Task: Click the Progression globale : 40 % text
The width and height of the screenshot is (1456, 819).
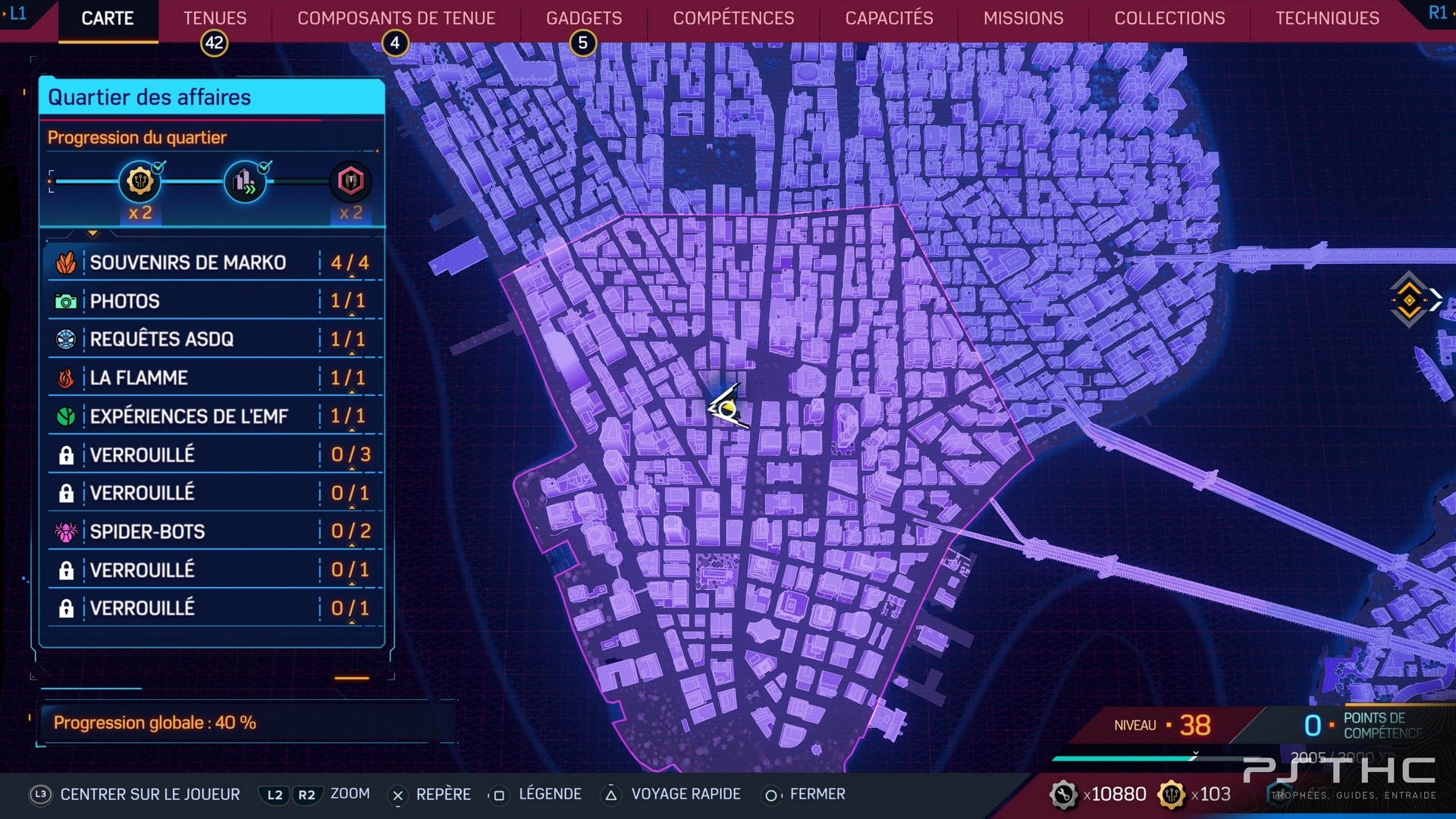Action: [155, 723]
